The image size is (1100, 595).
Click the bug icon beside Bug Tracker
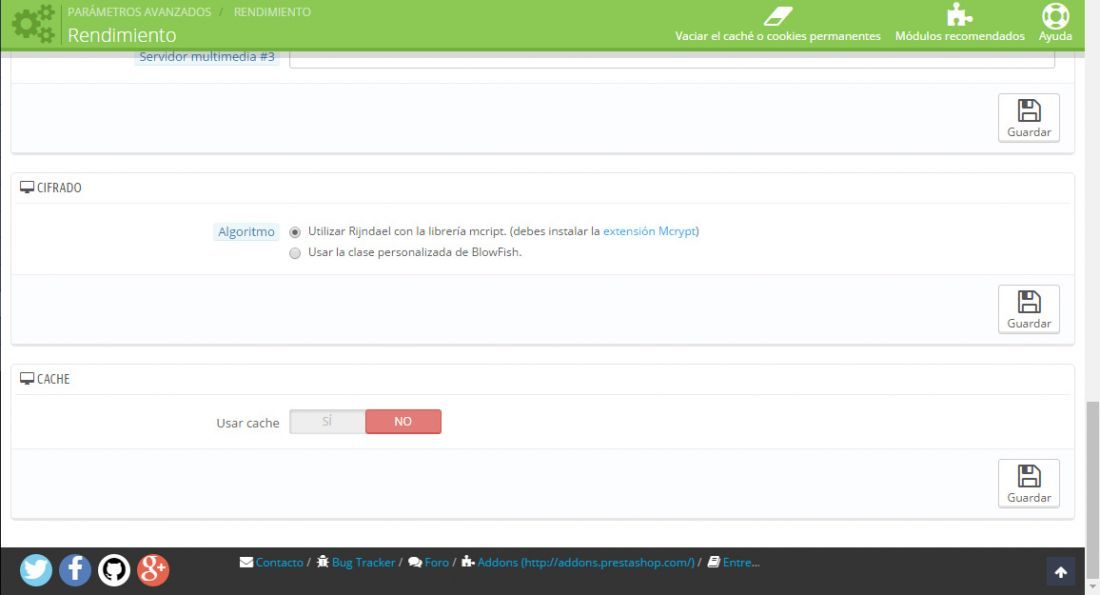(323, 561)
